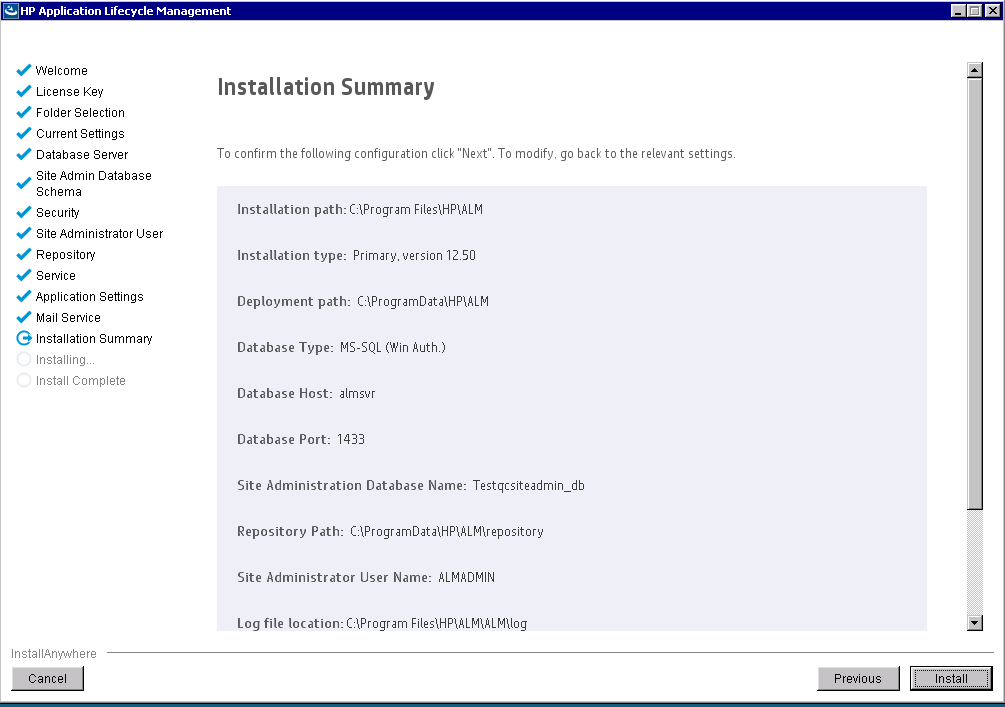Cancel the ALM installation
The height and width of the screenshot is (707, 1005).
click(47, 678)
